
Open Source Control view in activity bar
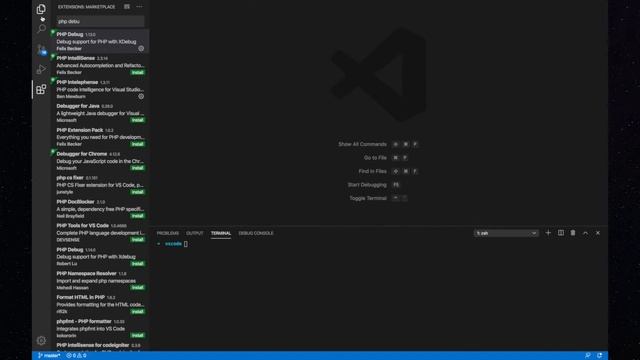coord(41,49)
